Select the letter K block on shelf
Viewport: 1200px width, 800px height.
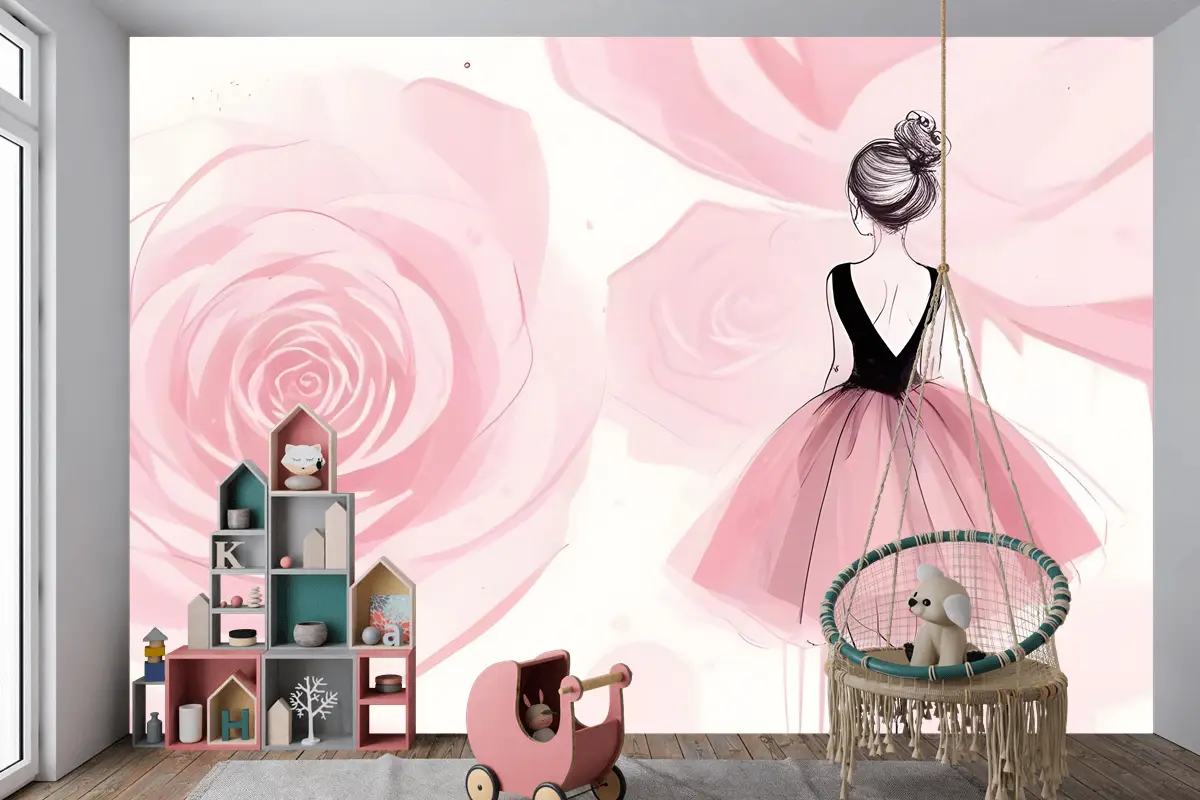click(229, 554)
